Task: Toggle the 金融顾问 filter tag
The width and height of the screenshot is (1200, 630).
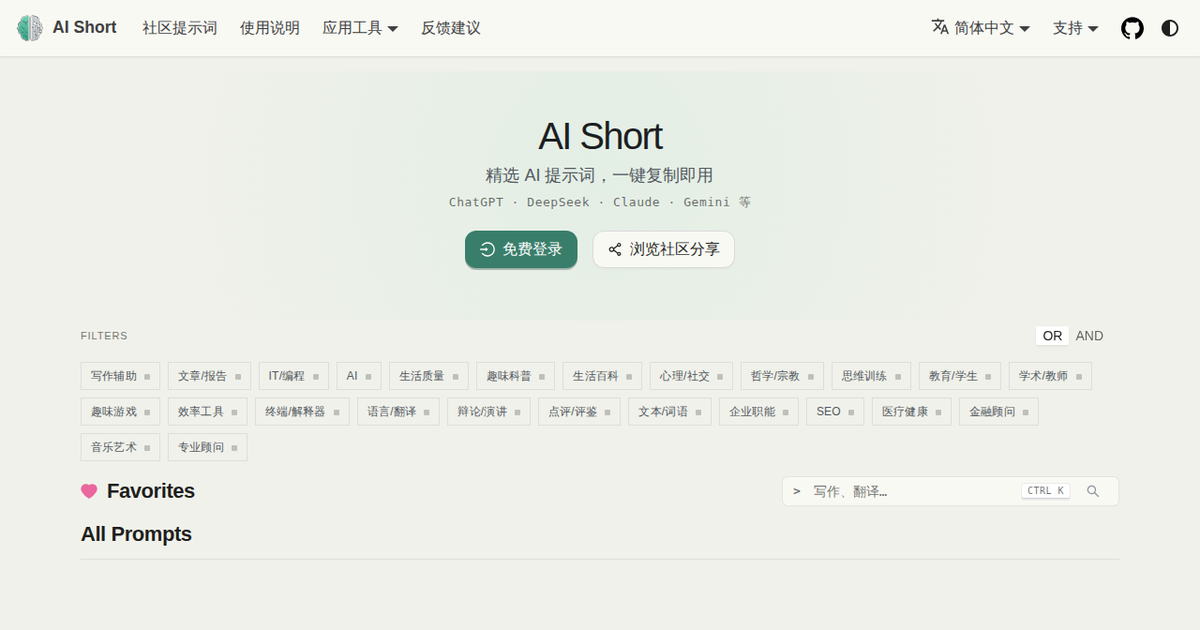Action: (x=999, y=411)
